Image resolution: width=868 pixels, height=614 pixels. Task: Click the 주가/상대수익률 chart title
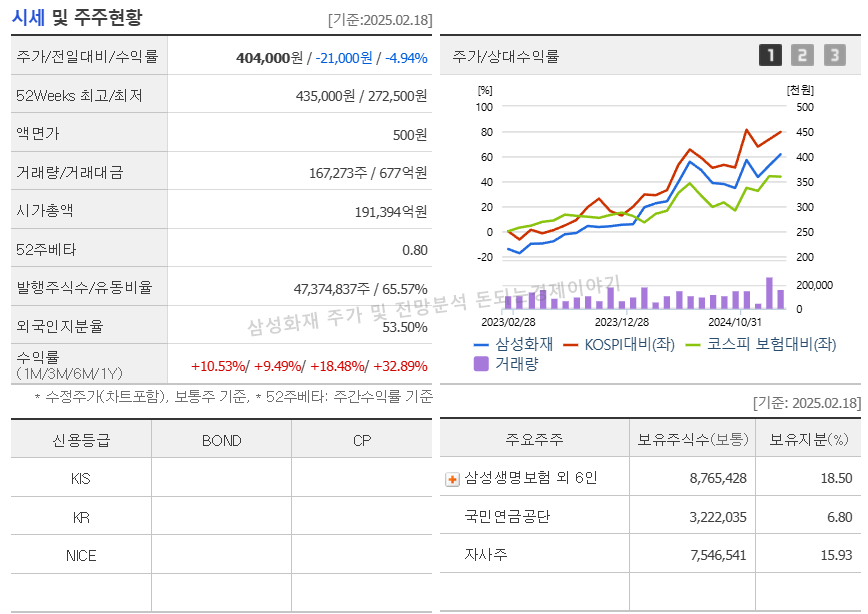click(505, 55)
